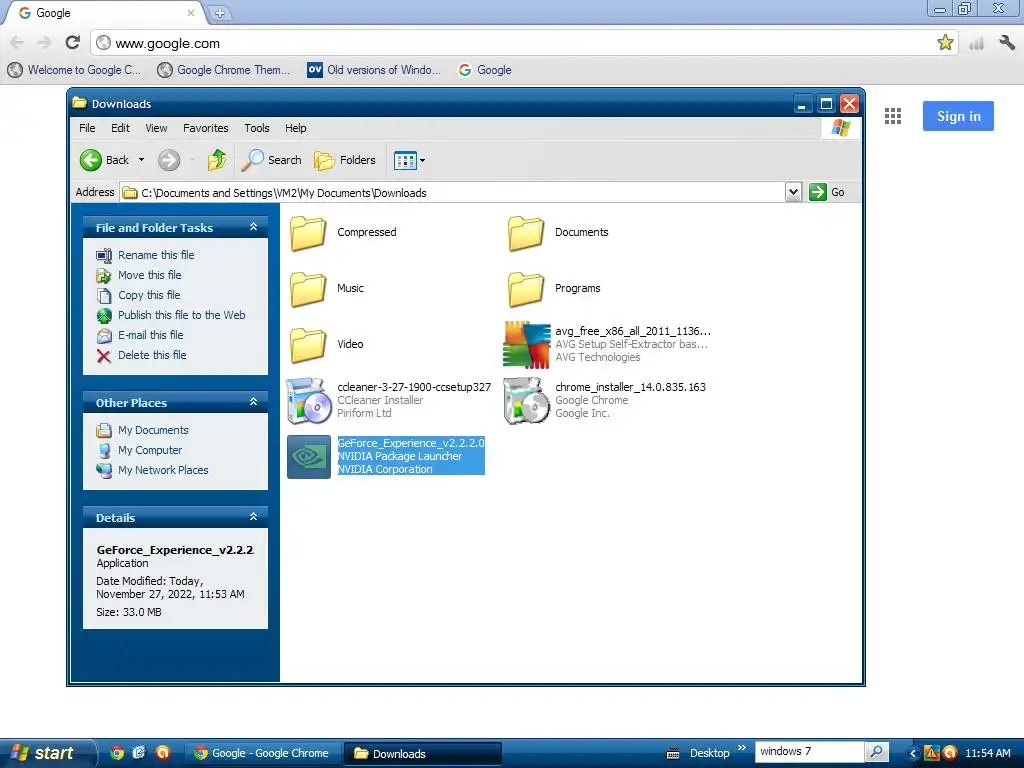Click the taskbar search box
1024x768 pixels.
pyautogui.click(x=808, y=752)
